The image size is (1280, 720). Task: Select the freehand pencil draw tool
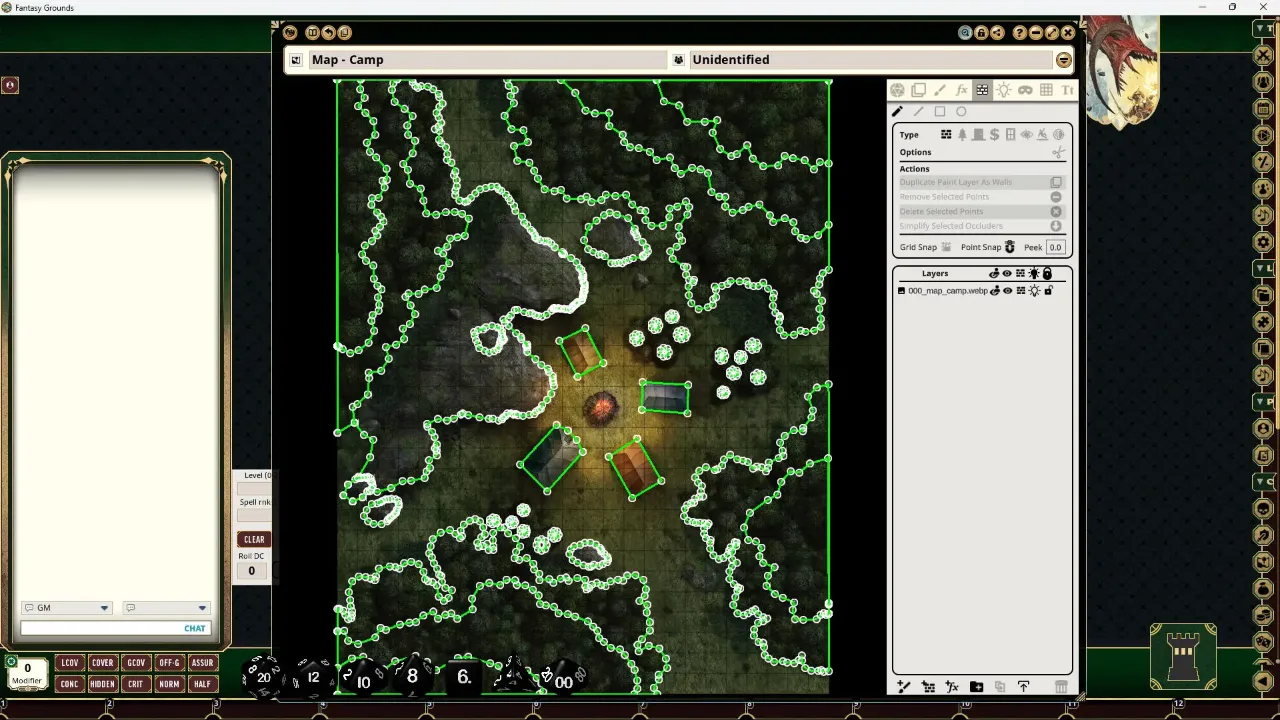point(897,112)
